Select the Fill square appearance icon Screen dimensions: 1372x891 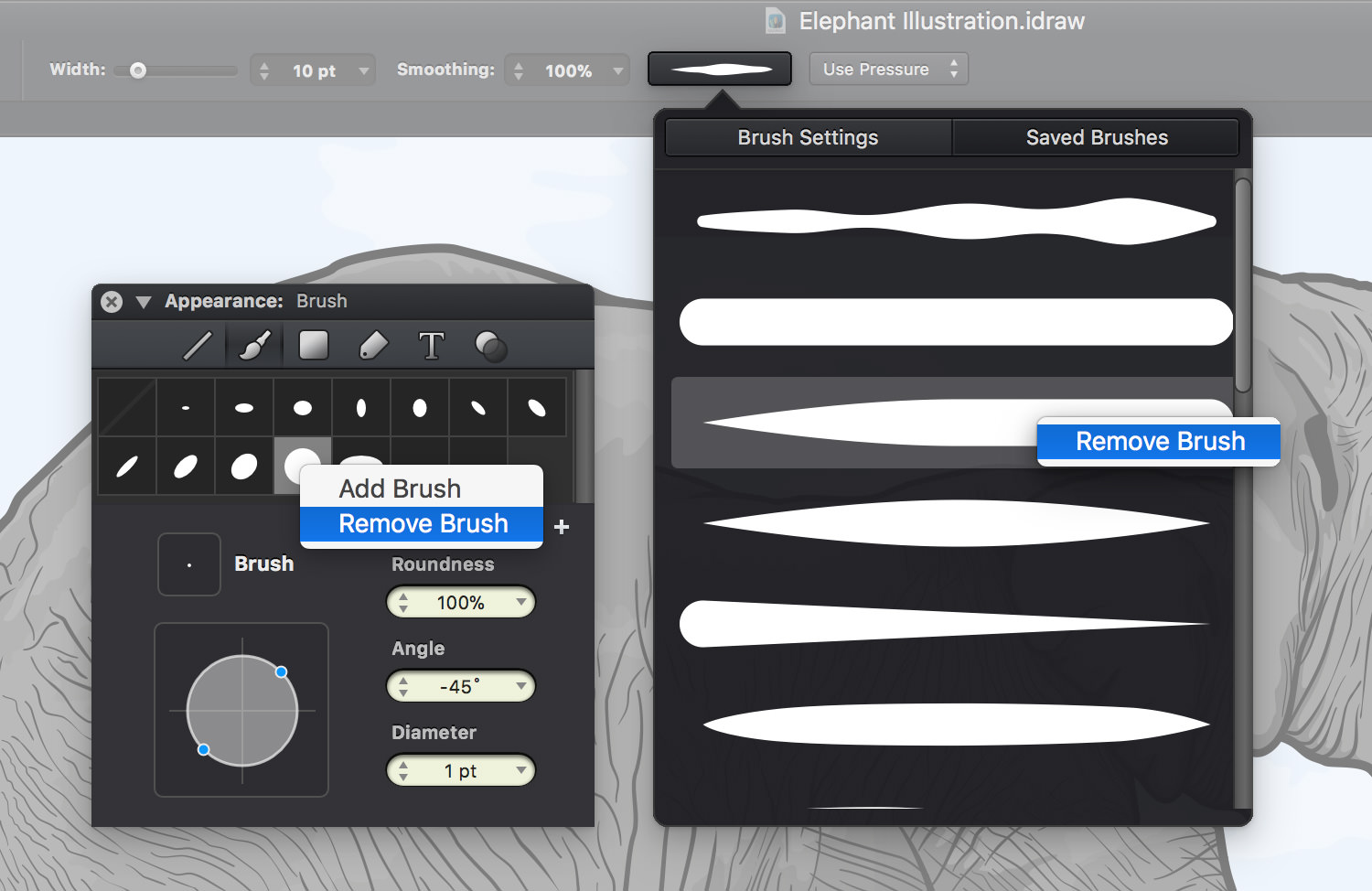tap(314, 345)
